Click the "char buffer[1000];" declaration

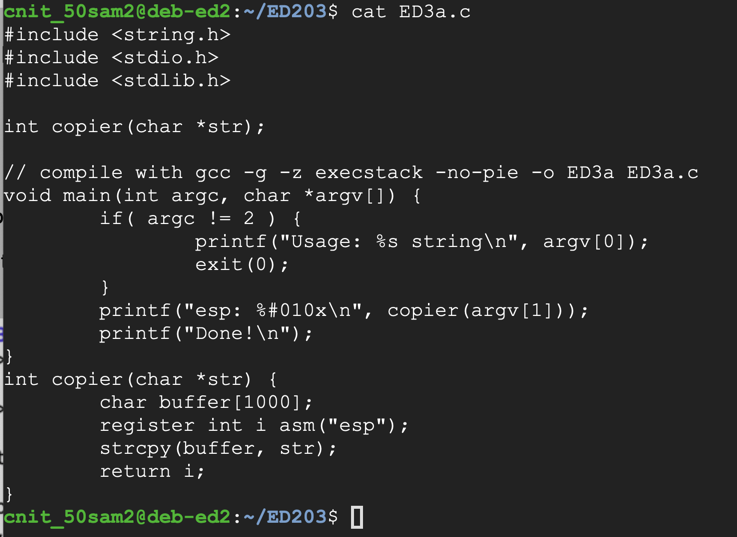coord(206,403)
